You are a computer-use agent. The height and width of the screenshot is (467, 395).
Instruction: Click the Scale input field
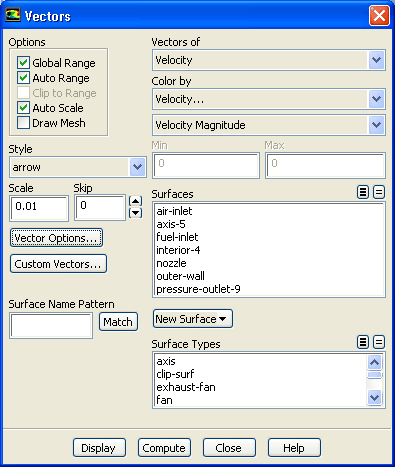[39, 208]
